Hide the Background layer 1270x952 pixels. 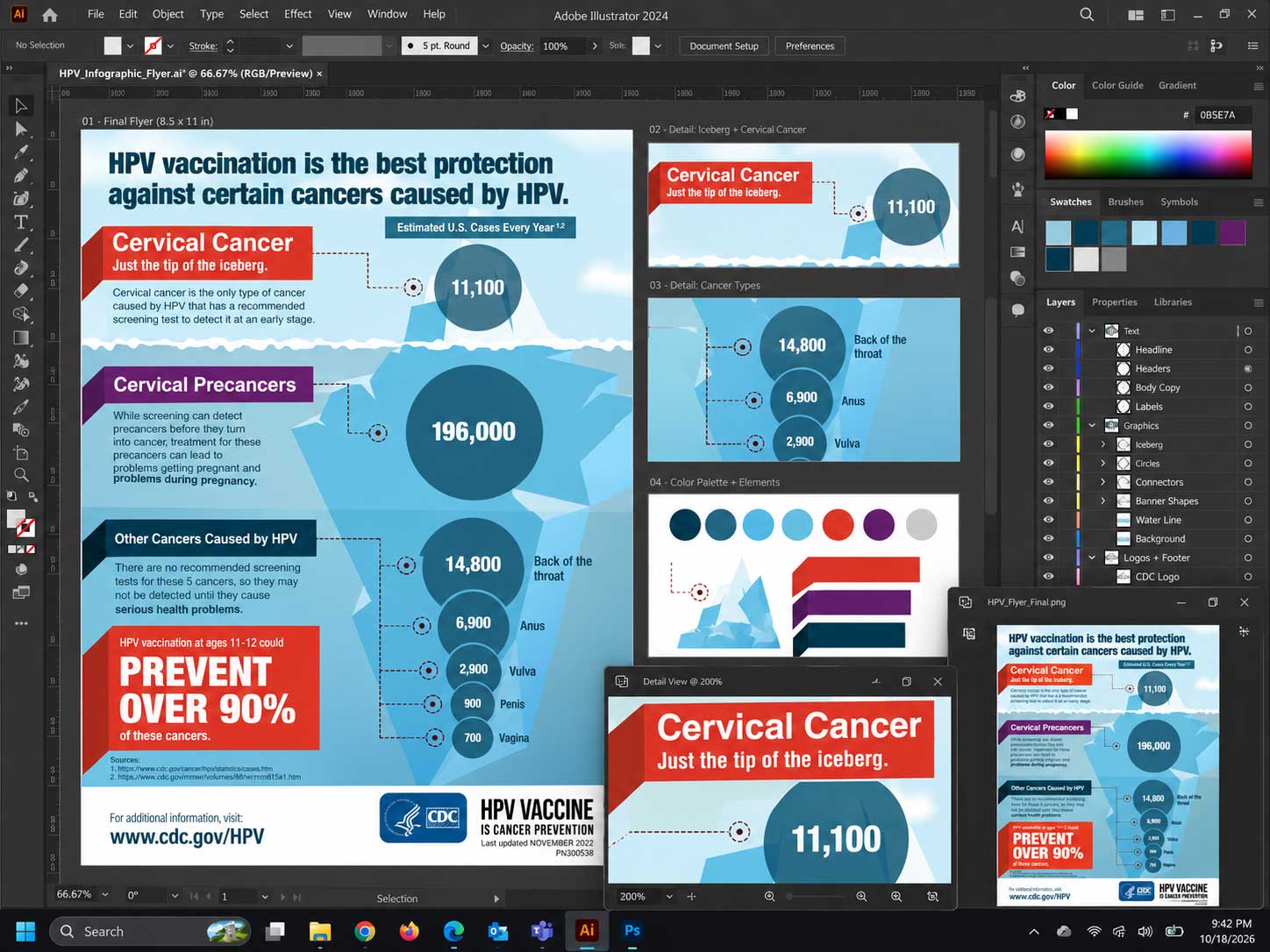1048,538
